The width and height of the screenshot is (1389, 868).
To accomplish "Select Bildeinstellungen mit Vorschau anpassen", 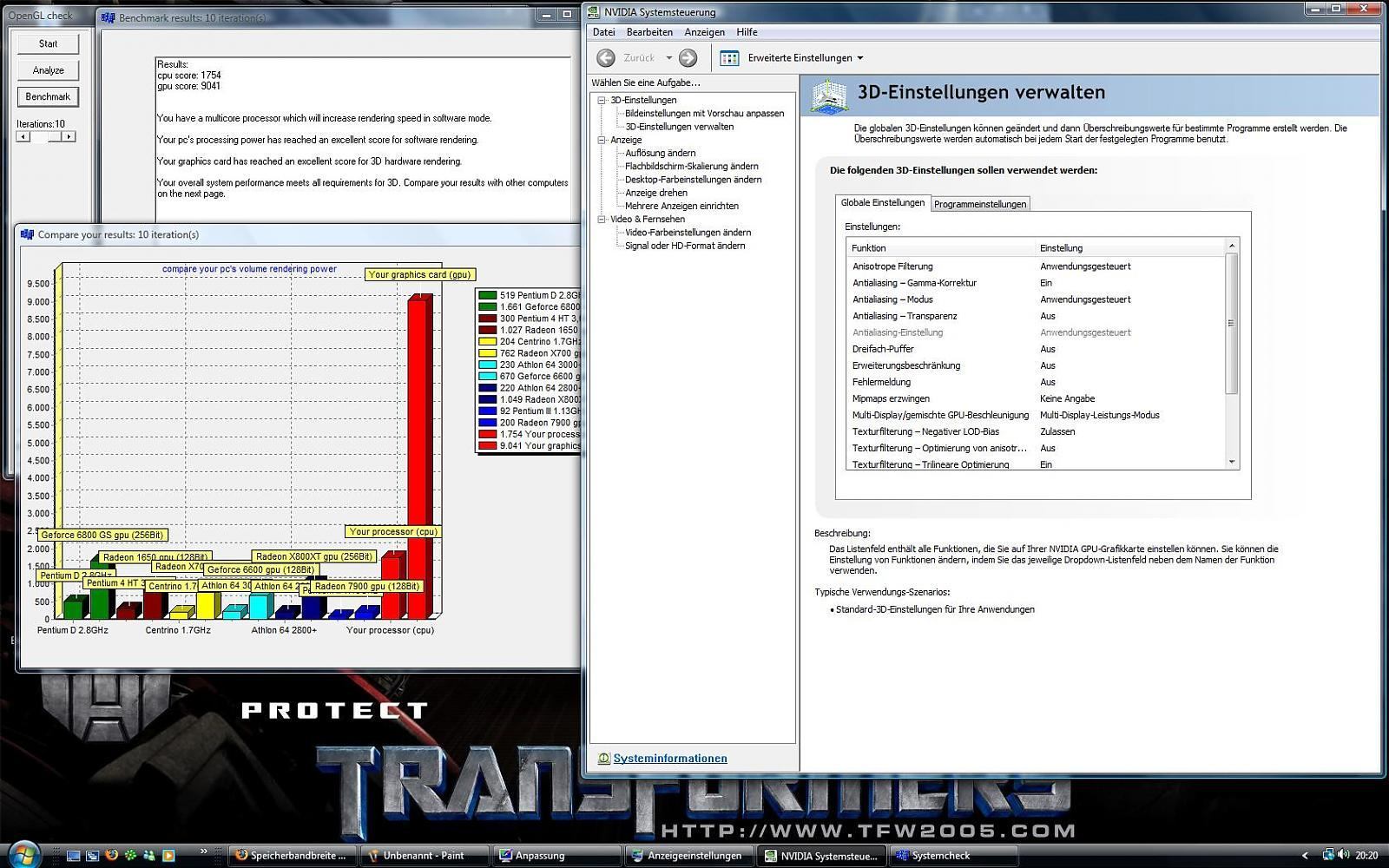I will point(704,114).
